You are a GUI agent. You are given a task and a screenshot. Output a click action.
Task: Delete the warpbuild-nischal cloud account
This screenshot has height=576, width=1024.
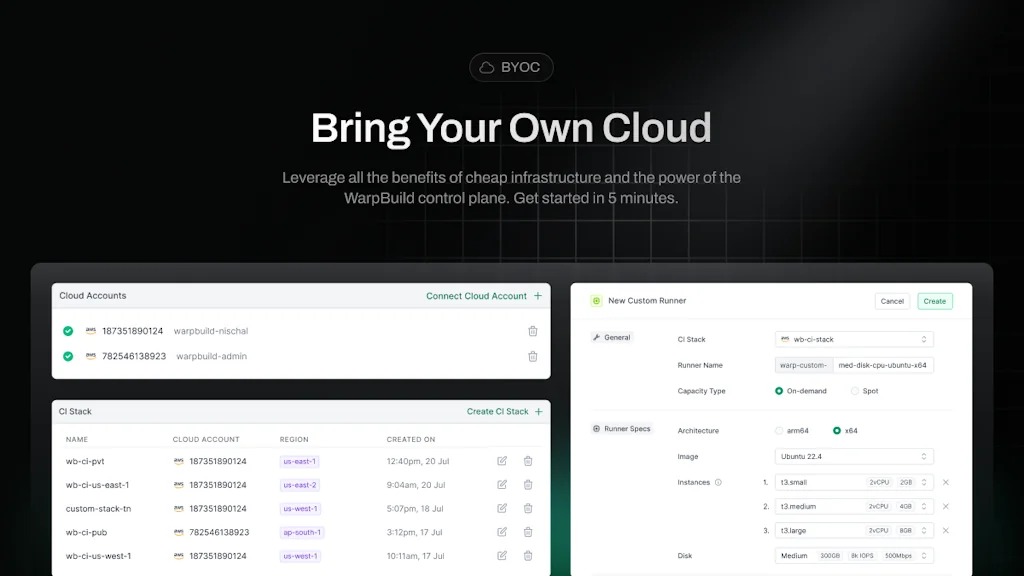point(532,331)
